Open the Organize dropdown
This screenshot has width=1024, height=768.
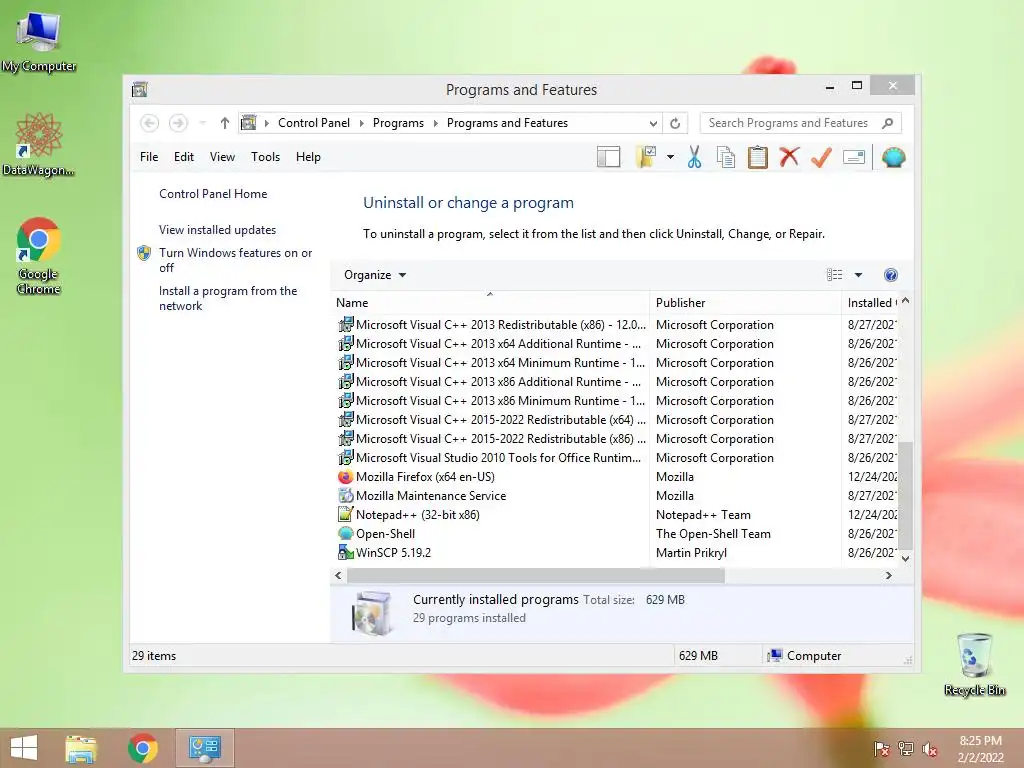coord(375,275)
